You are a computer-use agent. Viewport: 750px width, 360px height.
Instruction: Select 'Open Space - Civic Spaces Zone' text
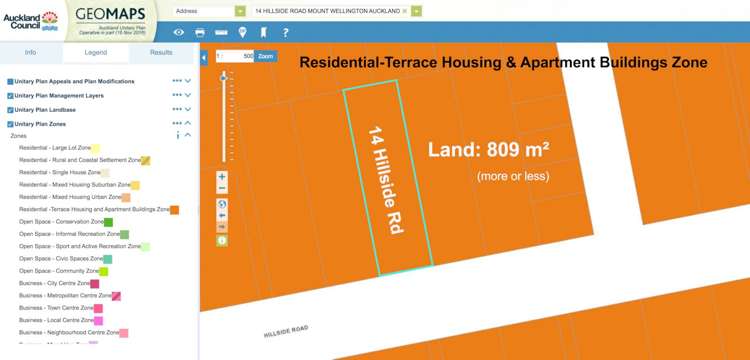coord(61,259)
